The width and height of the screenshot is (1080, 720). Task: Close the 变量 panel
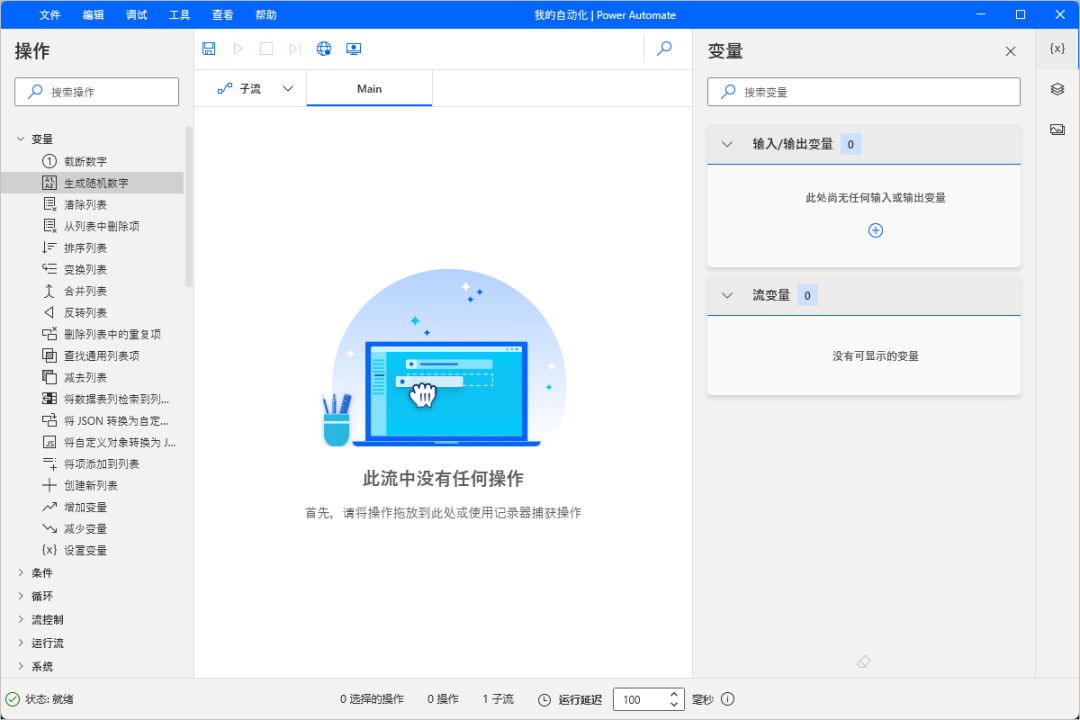pyautogui.click(x=1010, y=52)
